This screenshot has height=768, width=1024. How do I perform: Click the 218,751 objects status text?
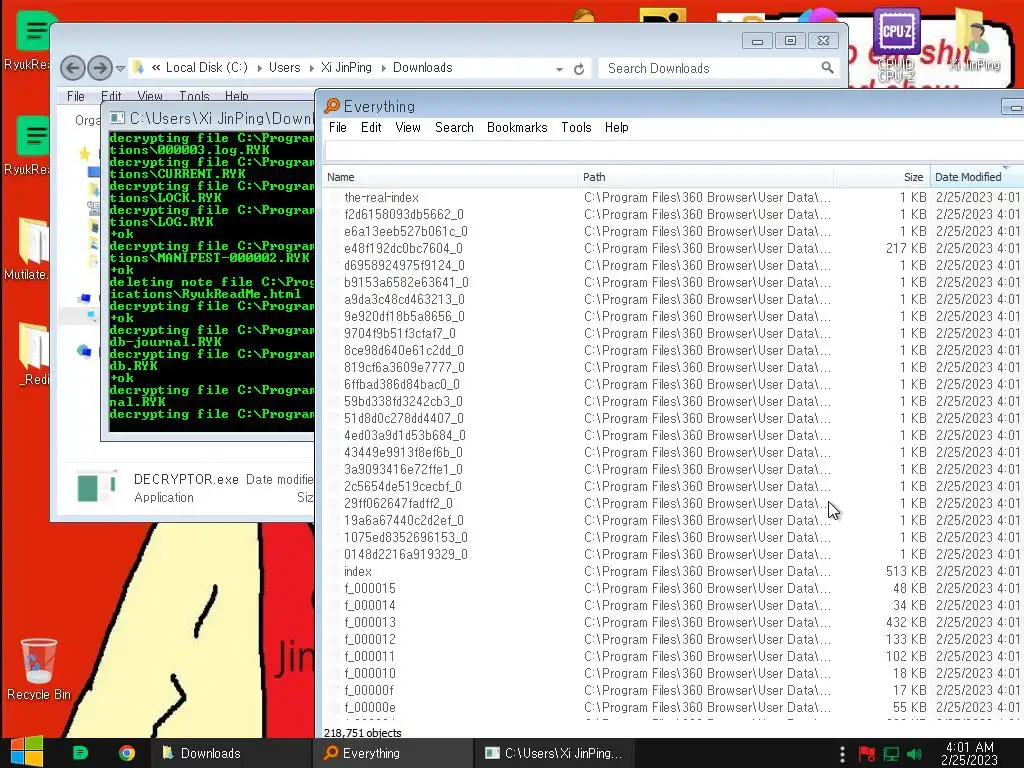[x=362, y=733]
